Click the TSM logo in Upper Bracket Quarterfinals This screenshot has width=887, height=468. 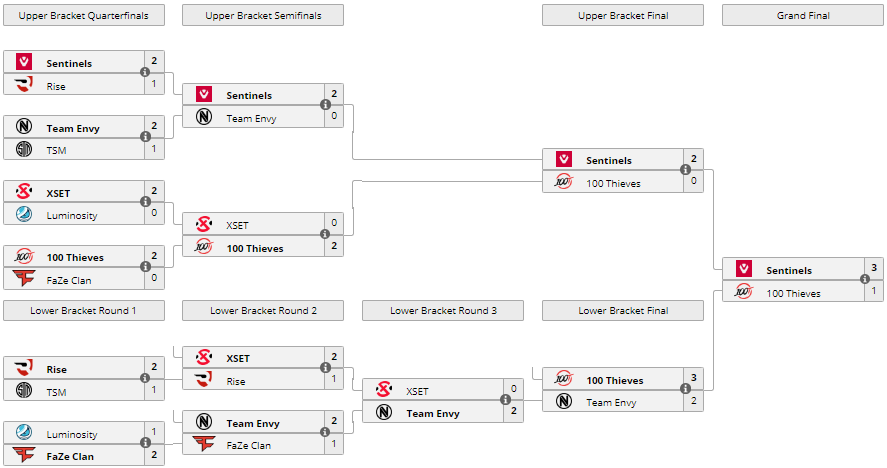coord(24,150)
